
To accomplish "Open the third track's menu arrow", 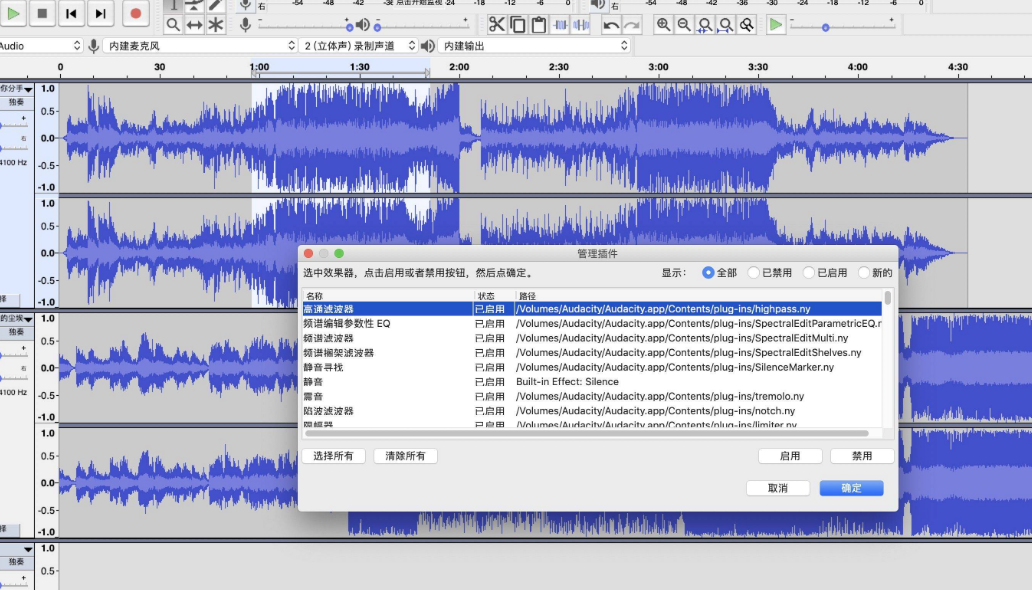I will pos(28,549).
